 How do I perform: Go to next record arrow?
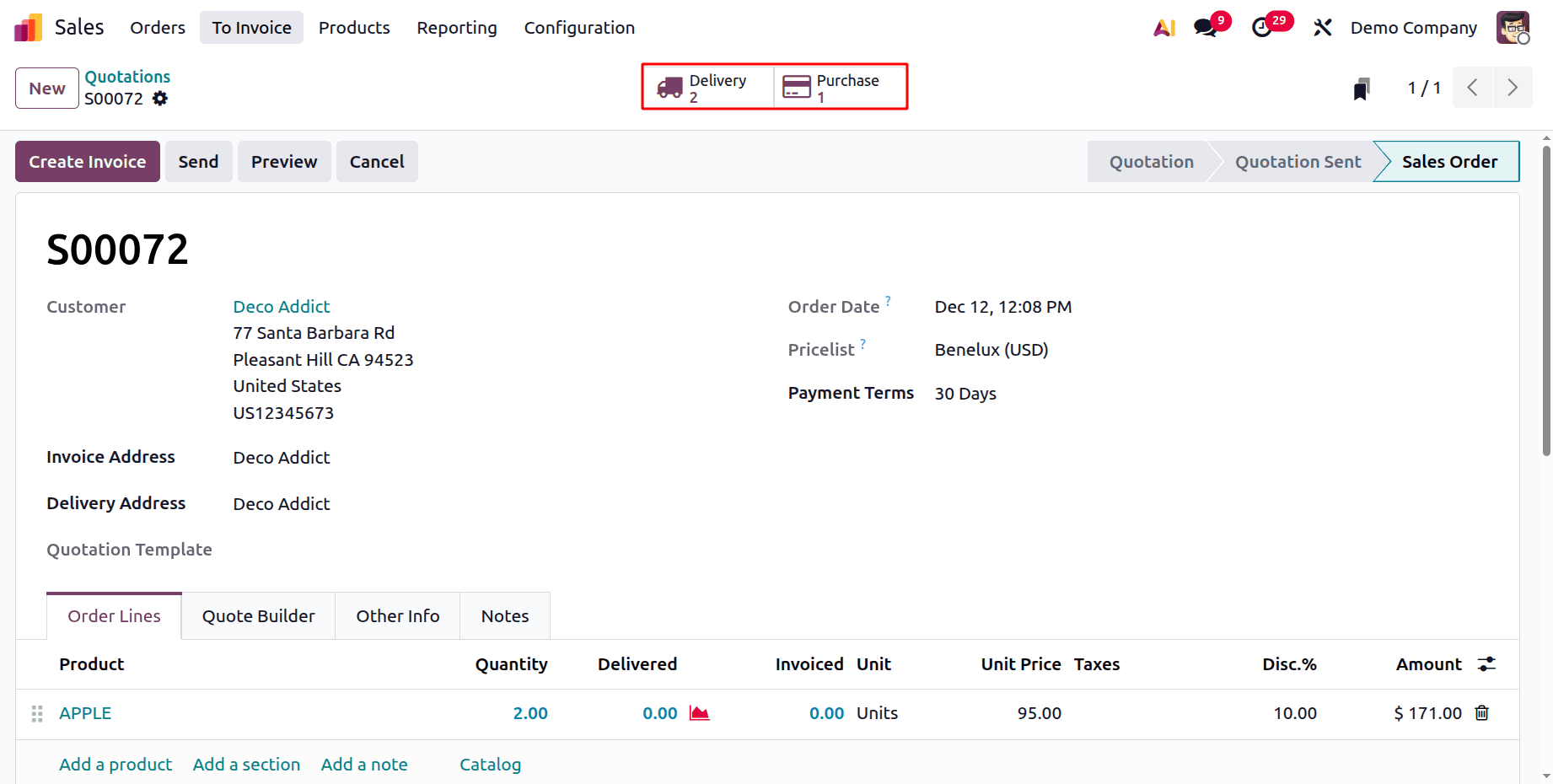[1513, 88]
